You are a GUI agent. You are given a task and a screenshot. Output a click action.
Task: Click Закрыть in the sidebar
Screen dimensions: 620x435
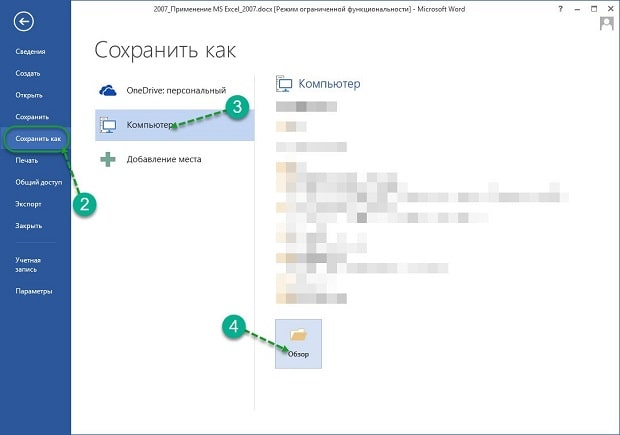tap(28, 226)
